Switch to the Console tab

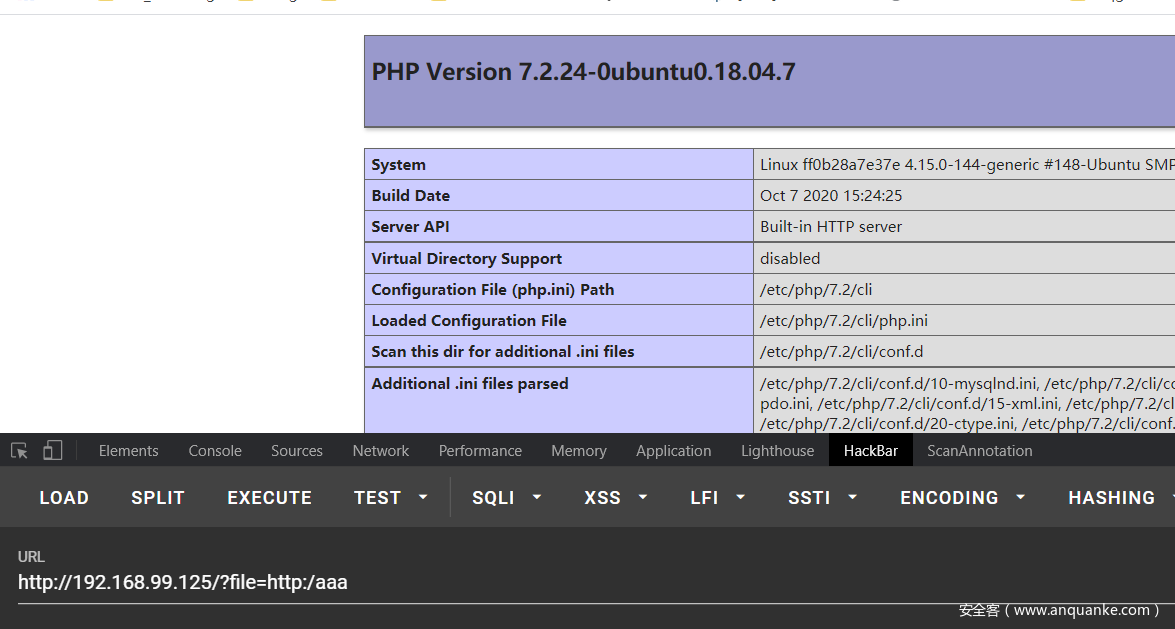215,451
